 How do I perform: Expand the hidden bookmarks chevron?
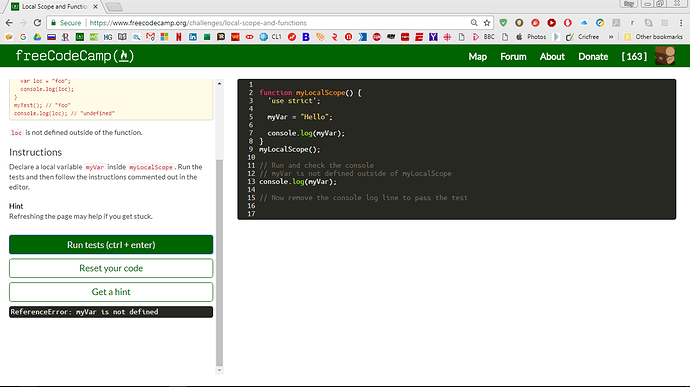click(611, 37)
